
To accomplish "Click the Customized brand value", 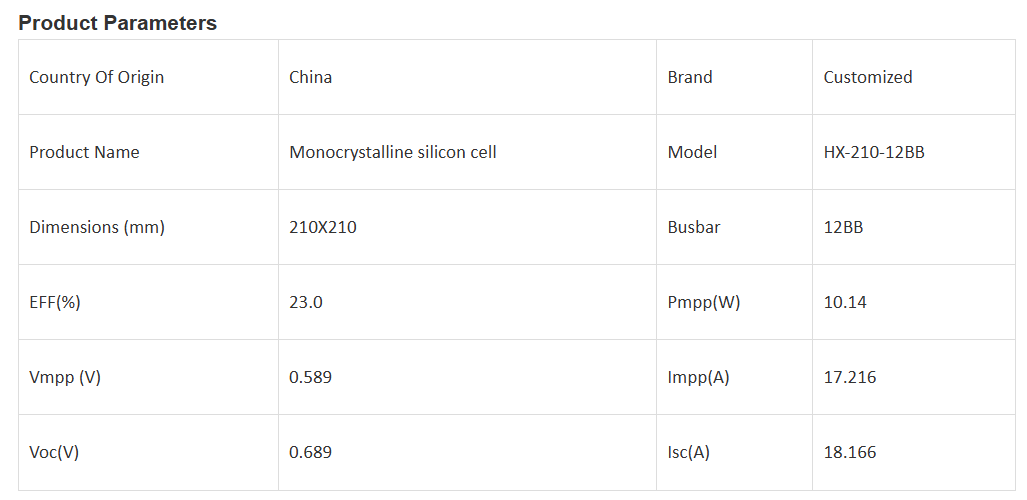I will (x=867, y=77).
